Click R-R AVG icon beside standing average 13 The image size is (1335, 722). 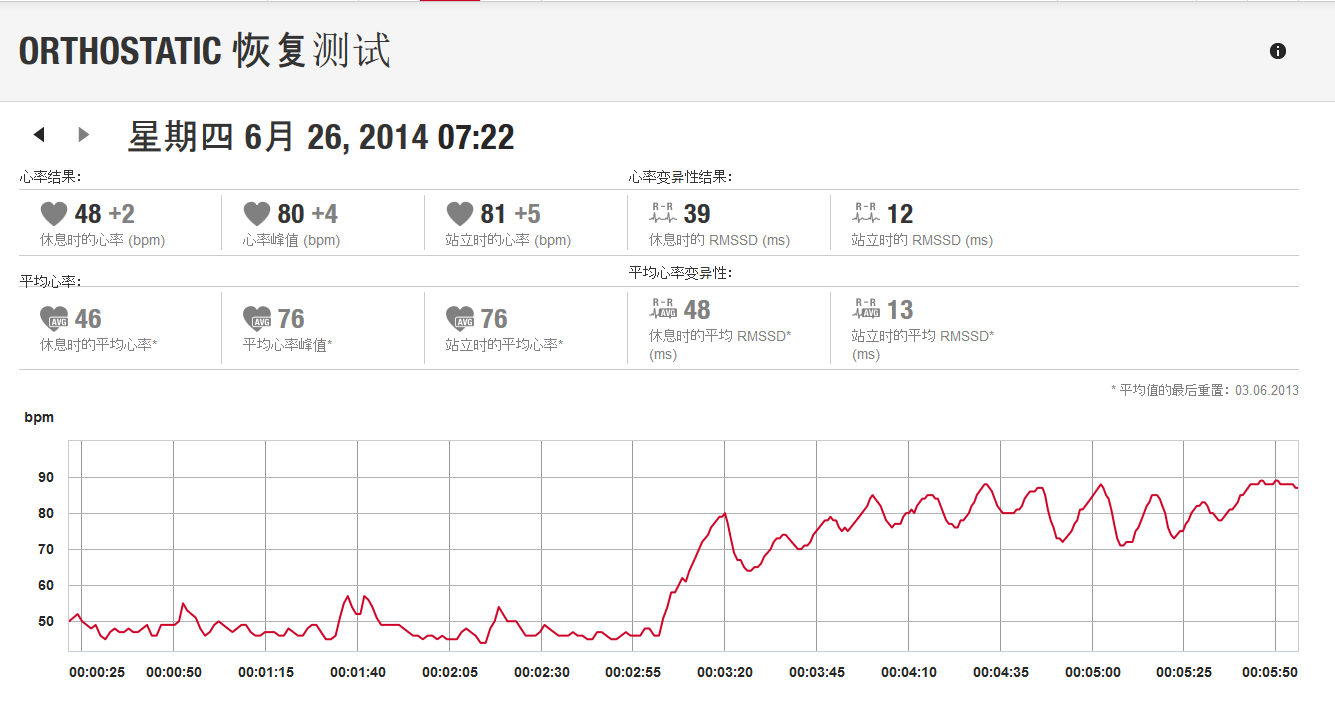(866, 308)
